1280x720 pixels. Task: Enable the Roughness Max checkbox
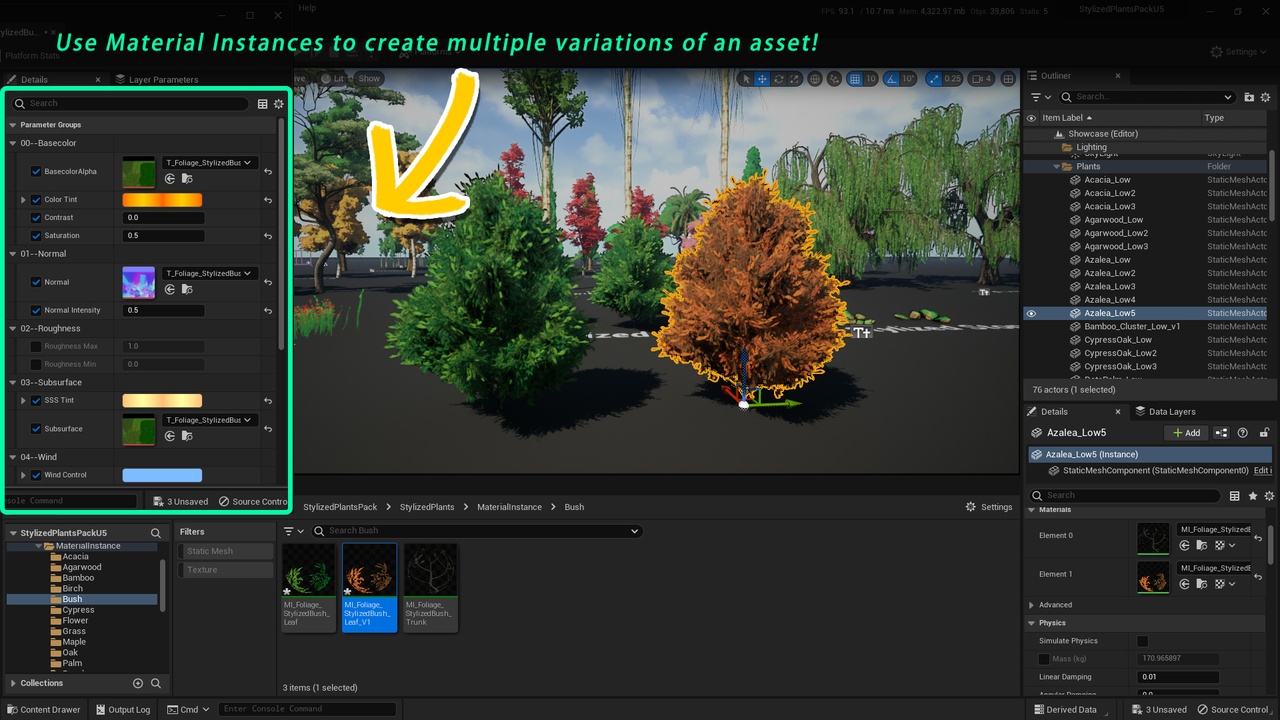(x=36, y=347)
